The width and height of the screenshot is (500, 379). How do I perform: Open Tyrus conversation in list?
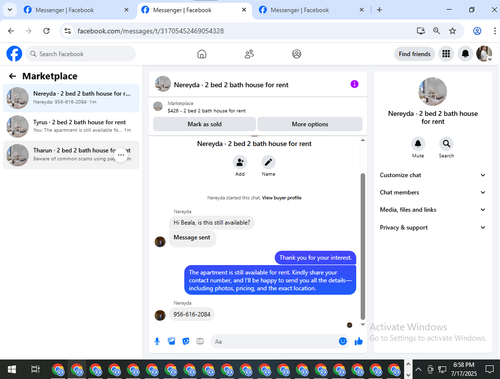point(71,126)
